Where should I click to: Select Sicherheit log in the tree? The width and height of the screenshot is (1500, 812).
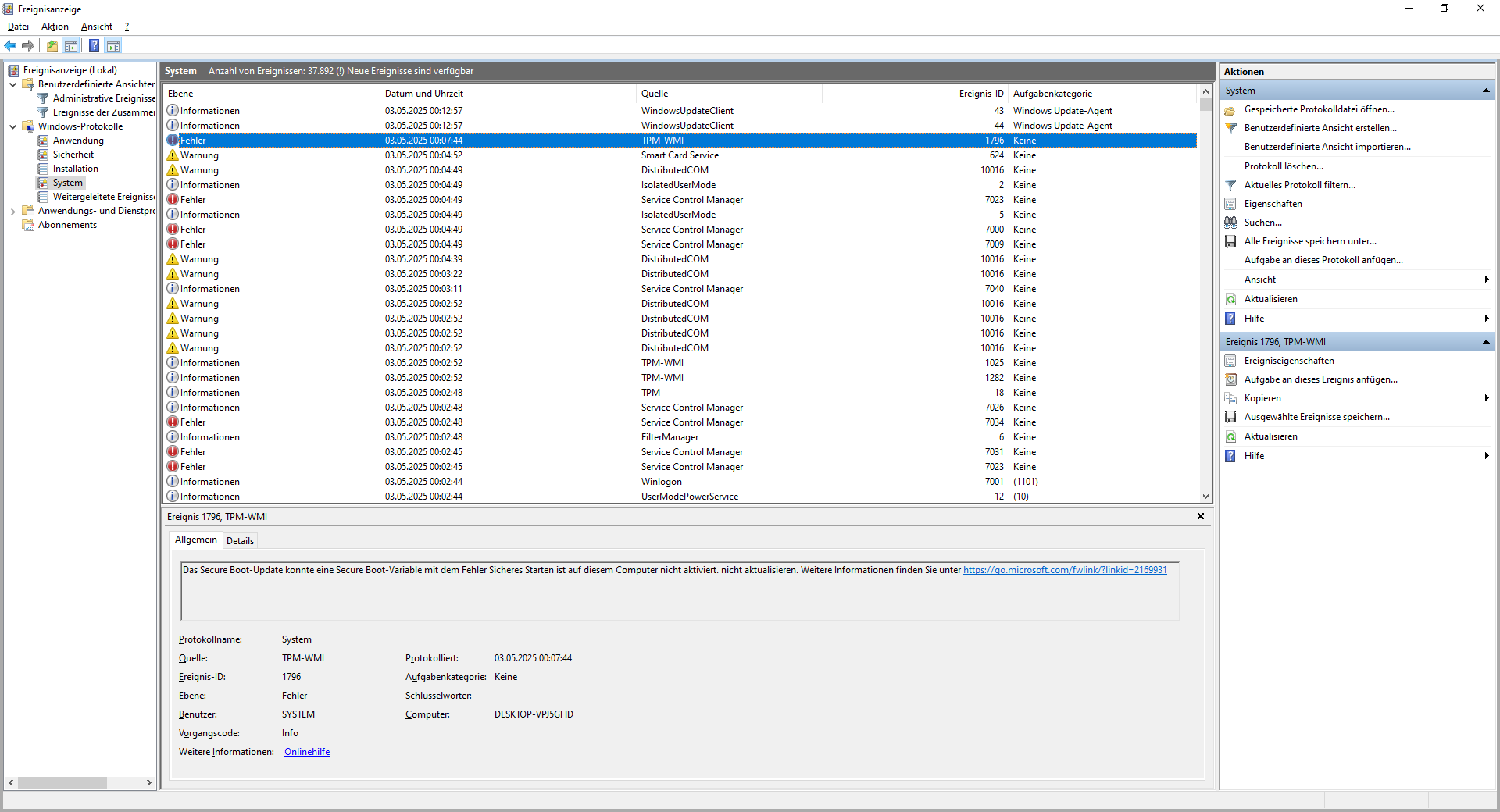(x=73, y=155)
